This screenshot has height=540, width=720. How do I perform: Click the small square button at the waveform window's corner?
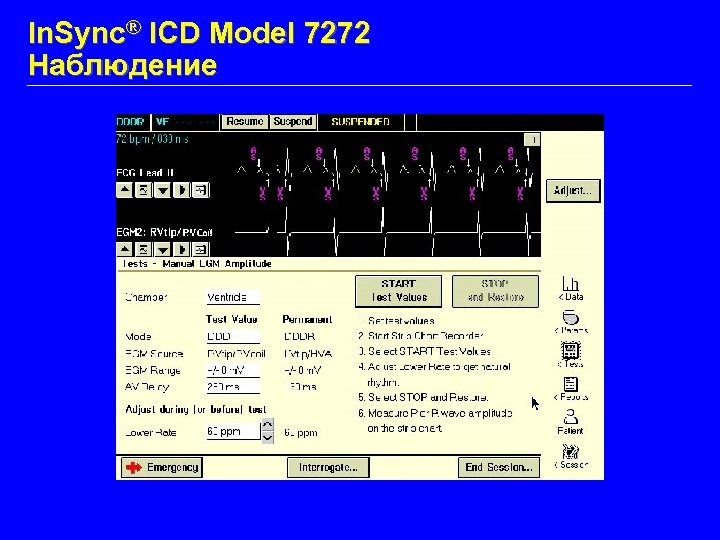coord(532,140)
